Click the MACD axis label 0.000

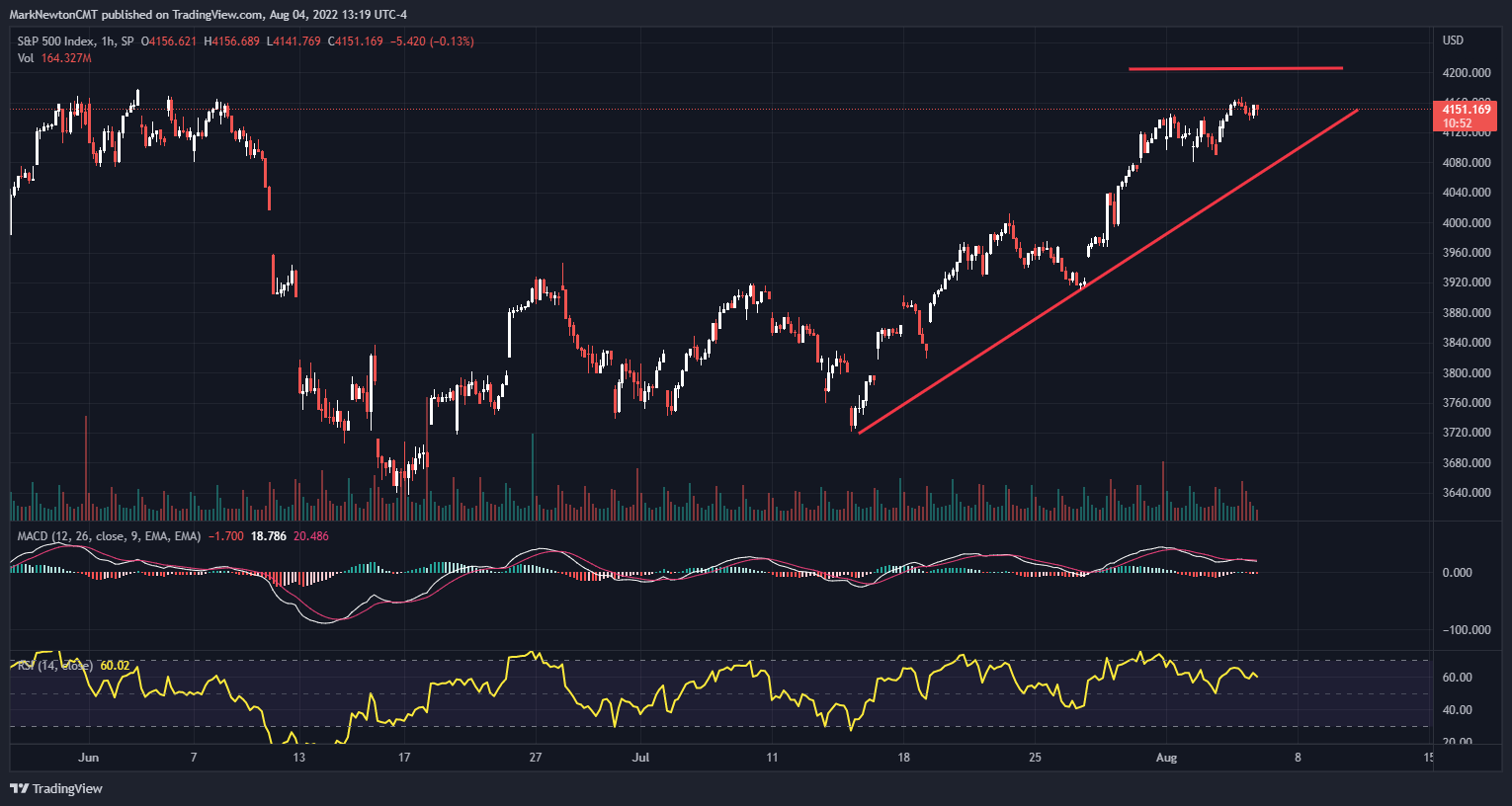(1458, 573)
